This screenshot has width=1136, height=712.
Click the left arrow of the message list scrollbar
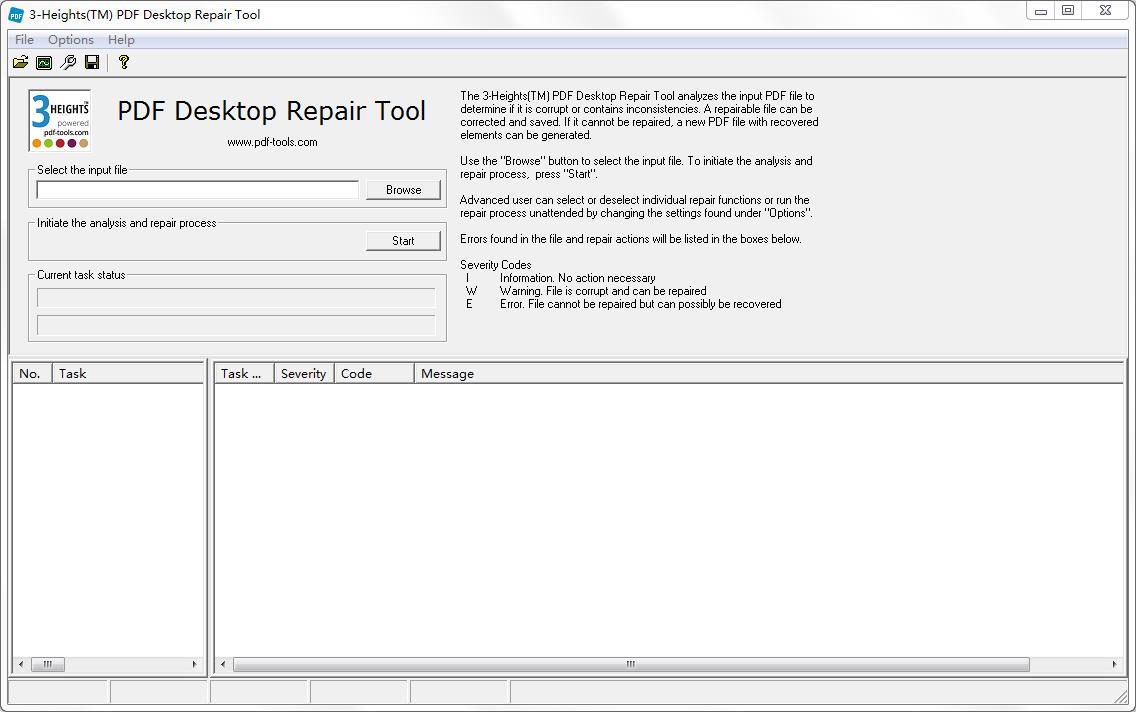coord(222,664)
